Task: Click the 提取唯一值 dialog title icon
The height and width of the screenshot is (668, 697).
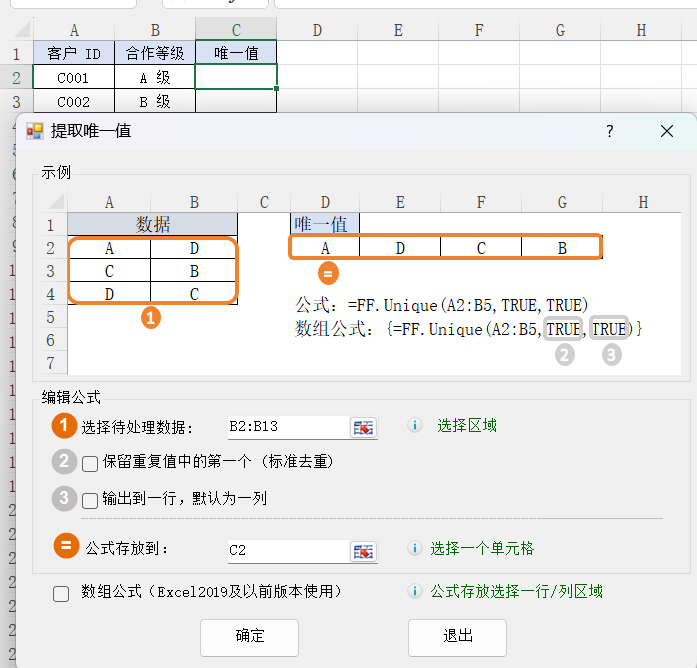Action: click(35, 131)
